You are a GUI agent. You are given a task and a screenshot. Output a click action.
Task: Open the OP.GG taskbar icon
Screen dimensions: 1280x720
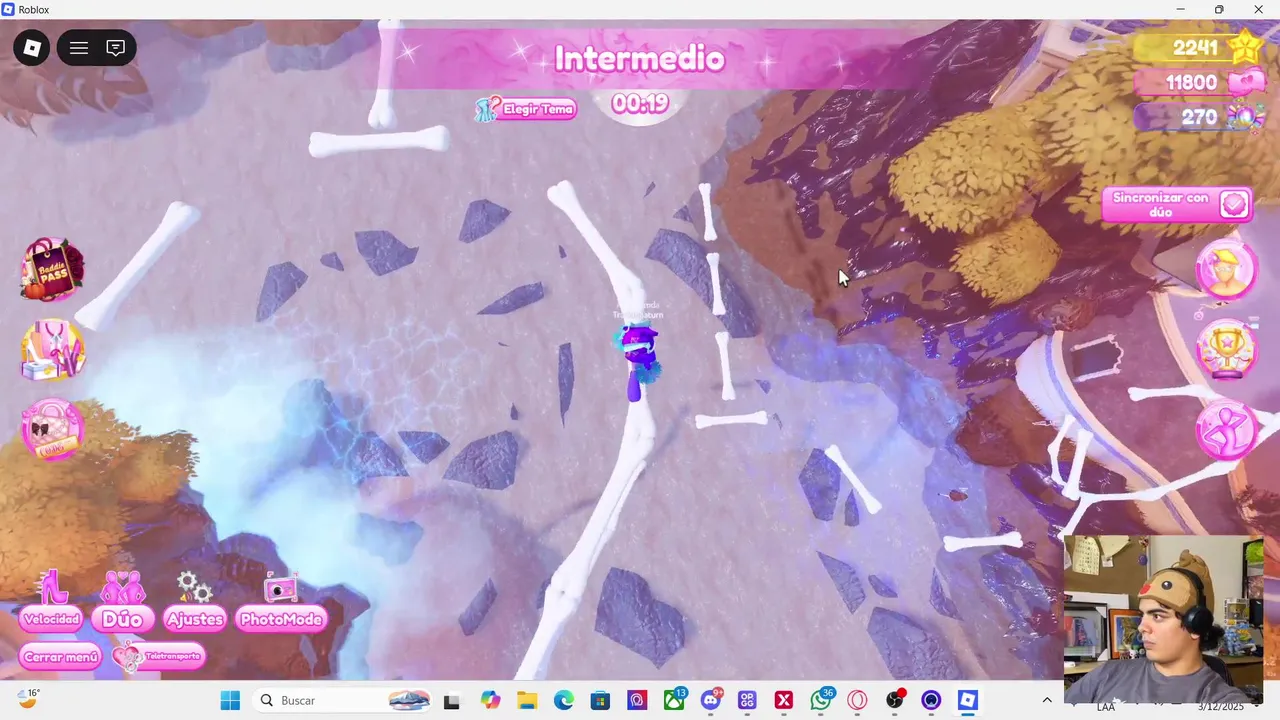(x=747, y=700)
